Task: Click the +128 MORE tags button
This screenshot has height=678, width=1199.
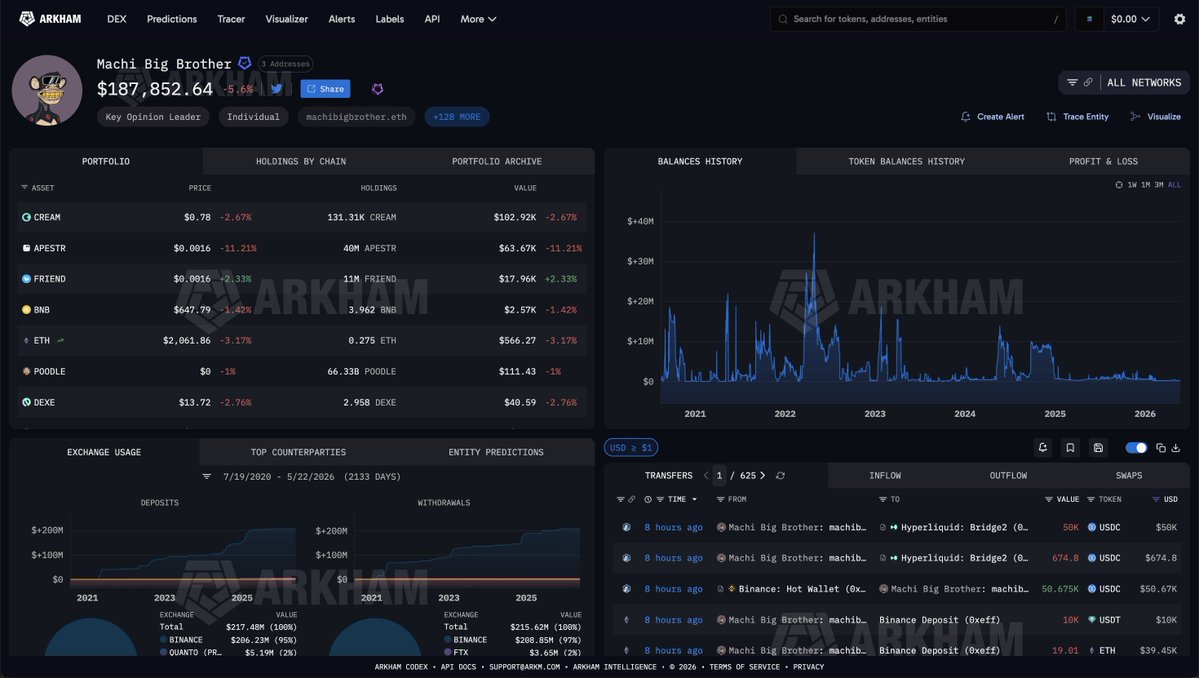Action: click(x=457, y=117)
